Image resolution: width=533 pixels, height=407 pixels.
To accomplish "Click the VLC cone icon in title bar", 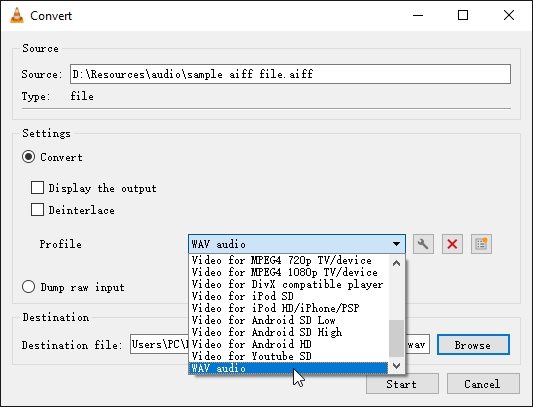I will pyautogui.click(x=17, y=15).
